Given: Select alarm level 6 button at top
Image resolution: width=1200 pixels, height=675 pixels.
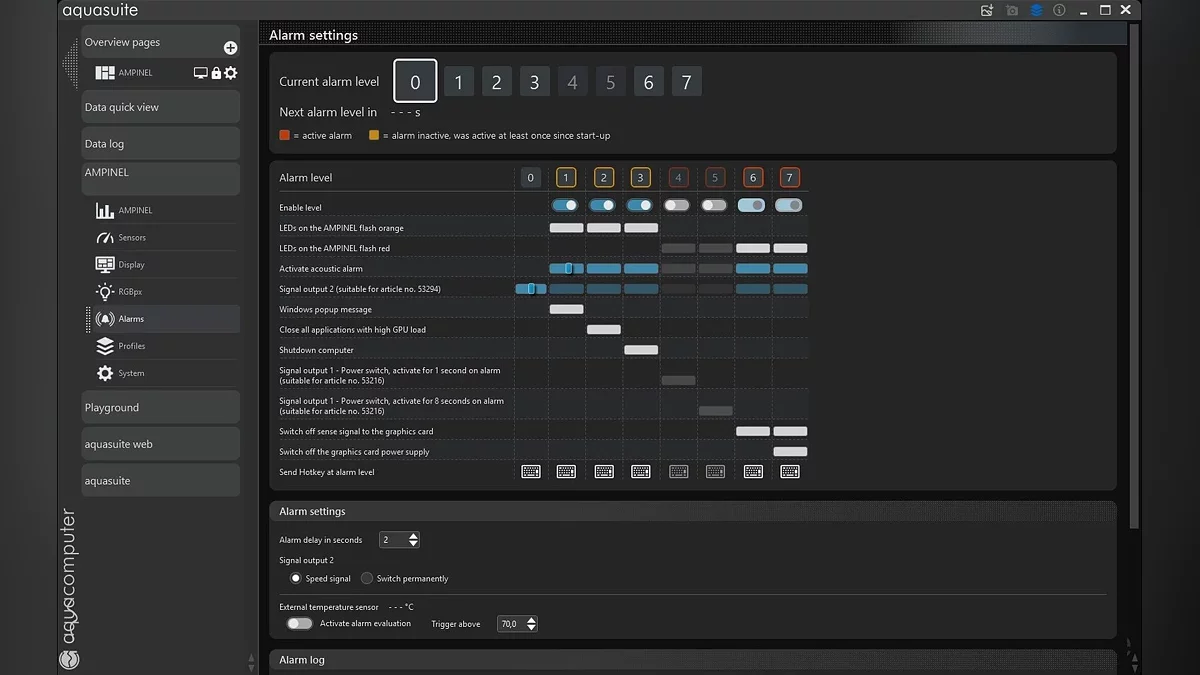Looking at the screenshot, I should pos(648,82).
